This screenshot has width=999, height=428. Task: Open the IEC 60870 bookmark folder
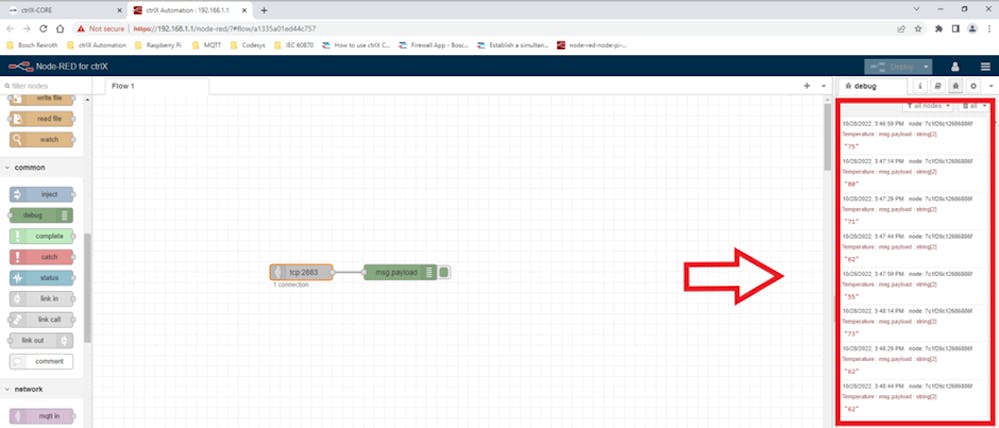coord(294,45)
